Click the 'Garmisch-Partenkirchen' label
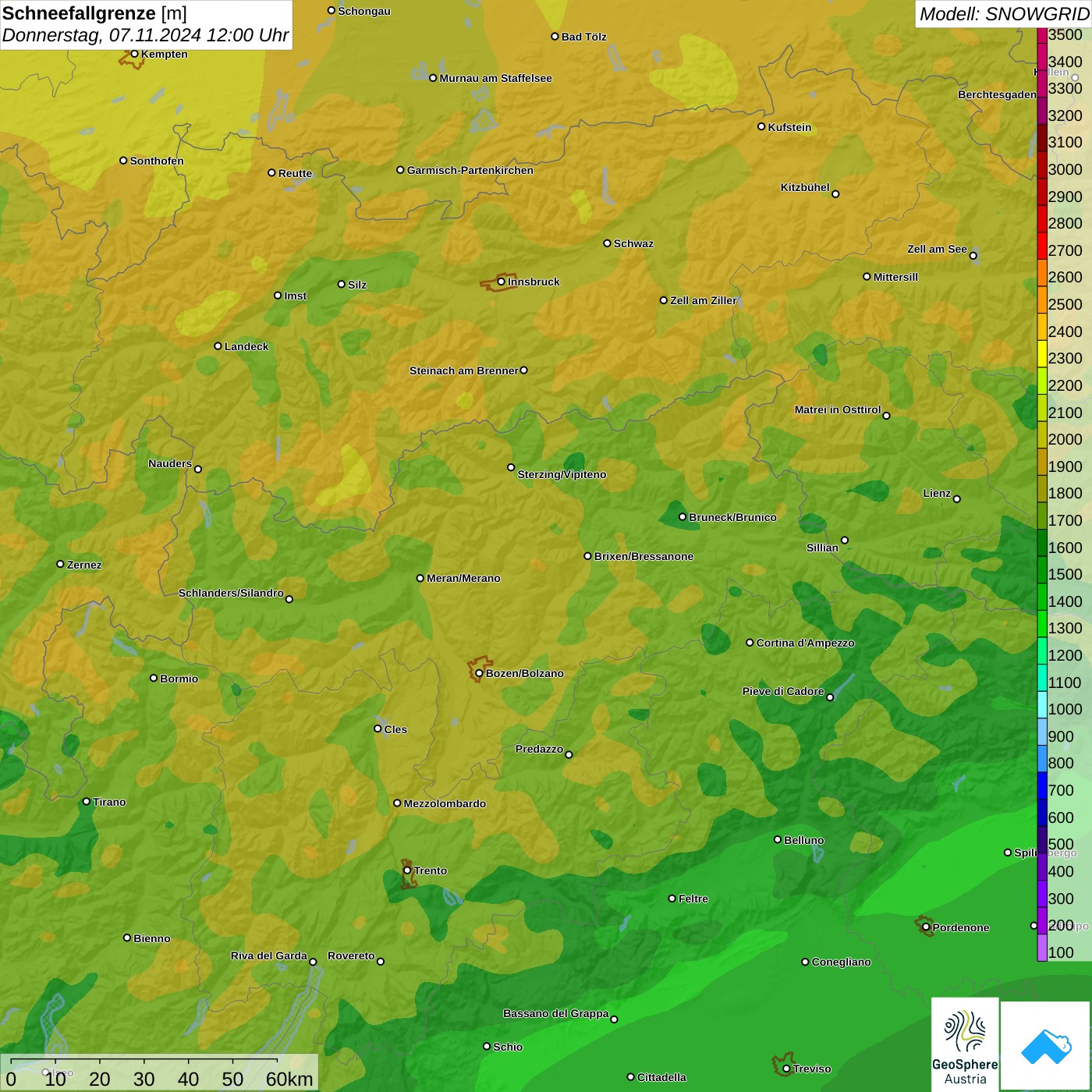Viewport: 1092px width, 1092px height. click(470, 170)
